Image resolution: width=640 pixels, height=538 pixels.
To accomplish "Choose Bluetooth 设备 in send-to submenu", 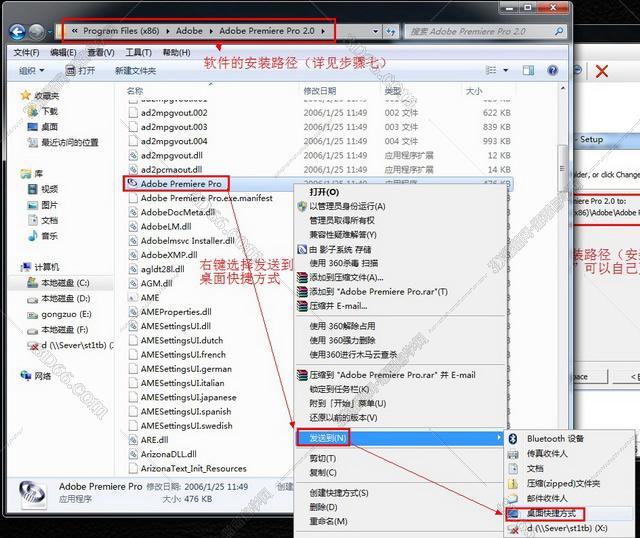I will coord(555,439).
